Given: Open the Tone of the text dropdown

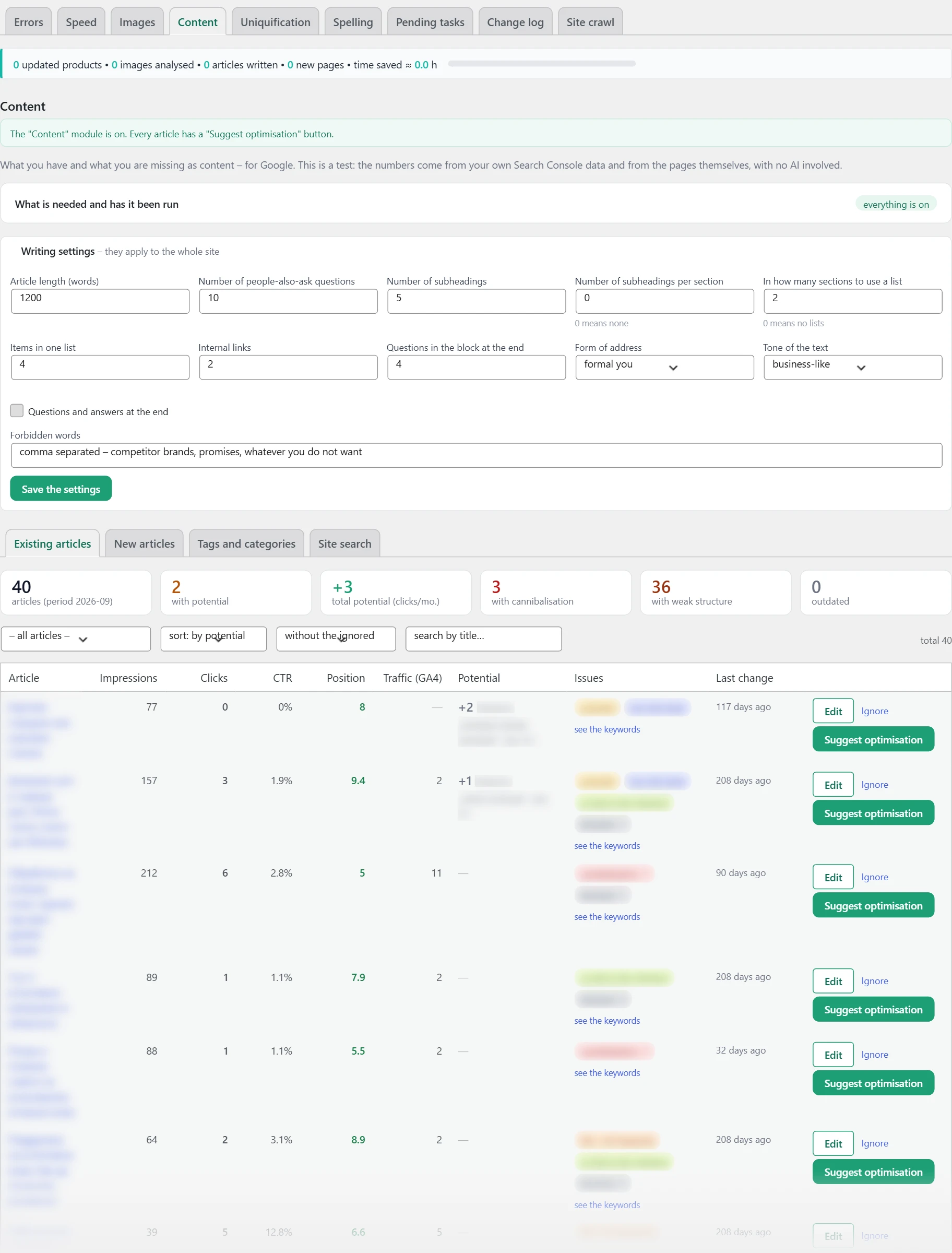Looking at the screenshot, I should pyautogui.click(x=852, y=367).
